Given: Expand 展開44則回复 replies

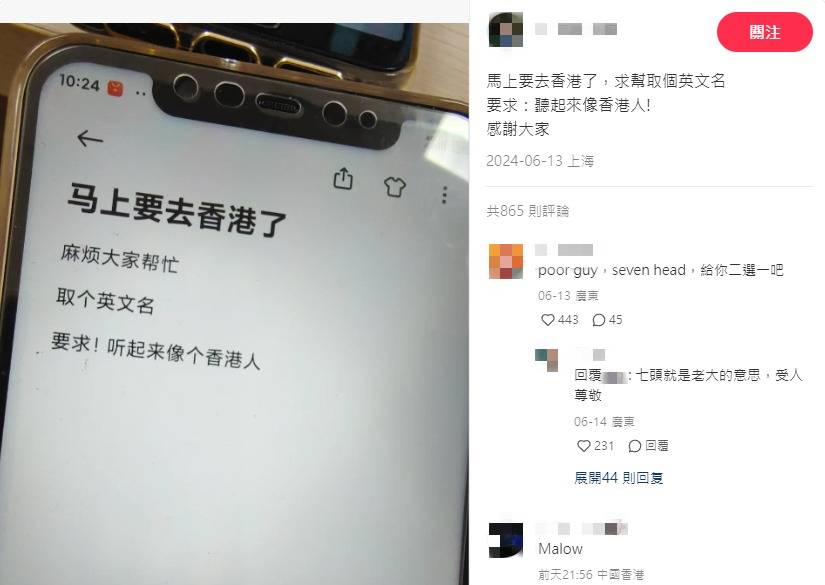Looking at the screenshot, I should click(x=618, y=478).
